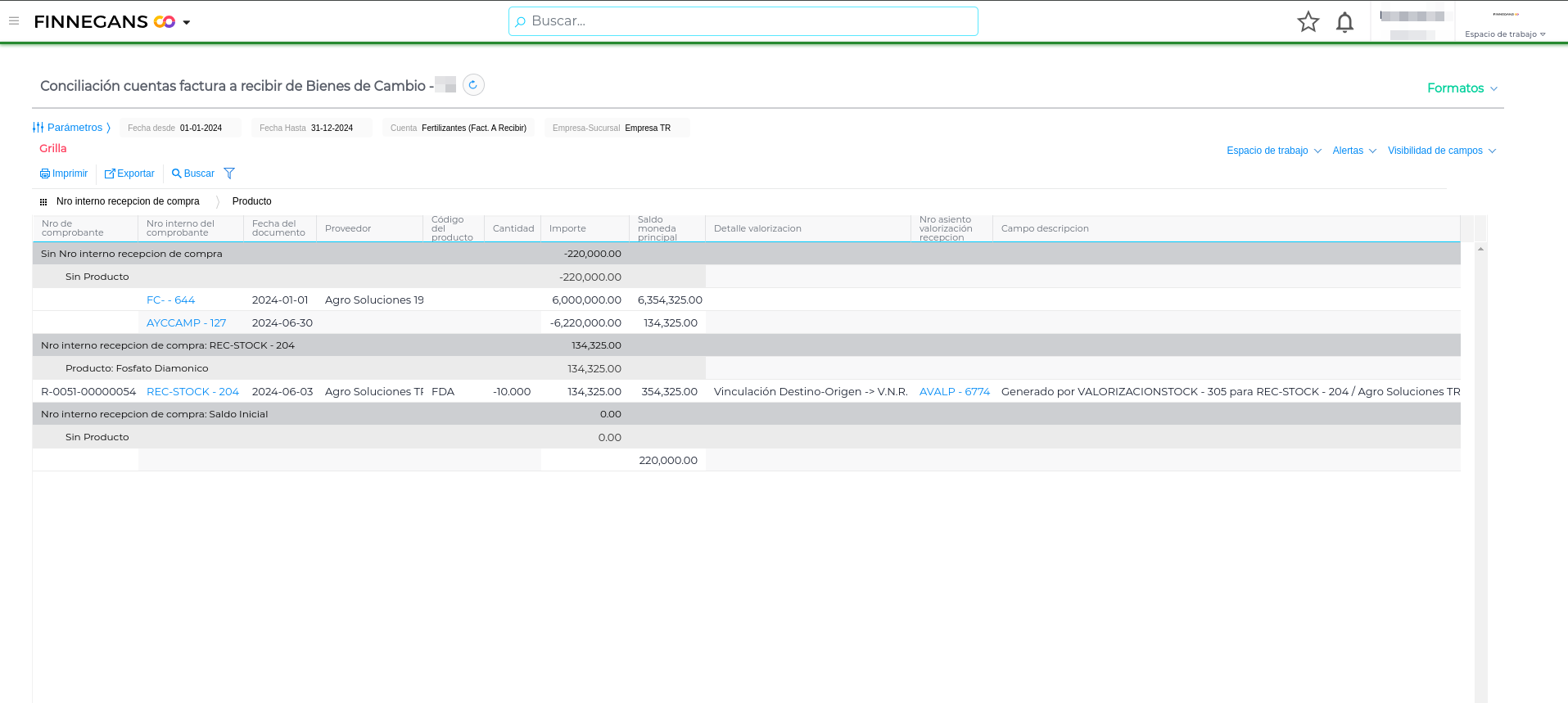Open the AVALP - 6774 entry link

(954, 392)
